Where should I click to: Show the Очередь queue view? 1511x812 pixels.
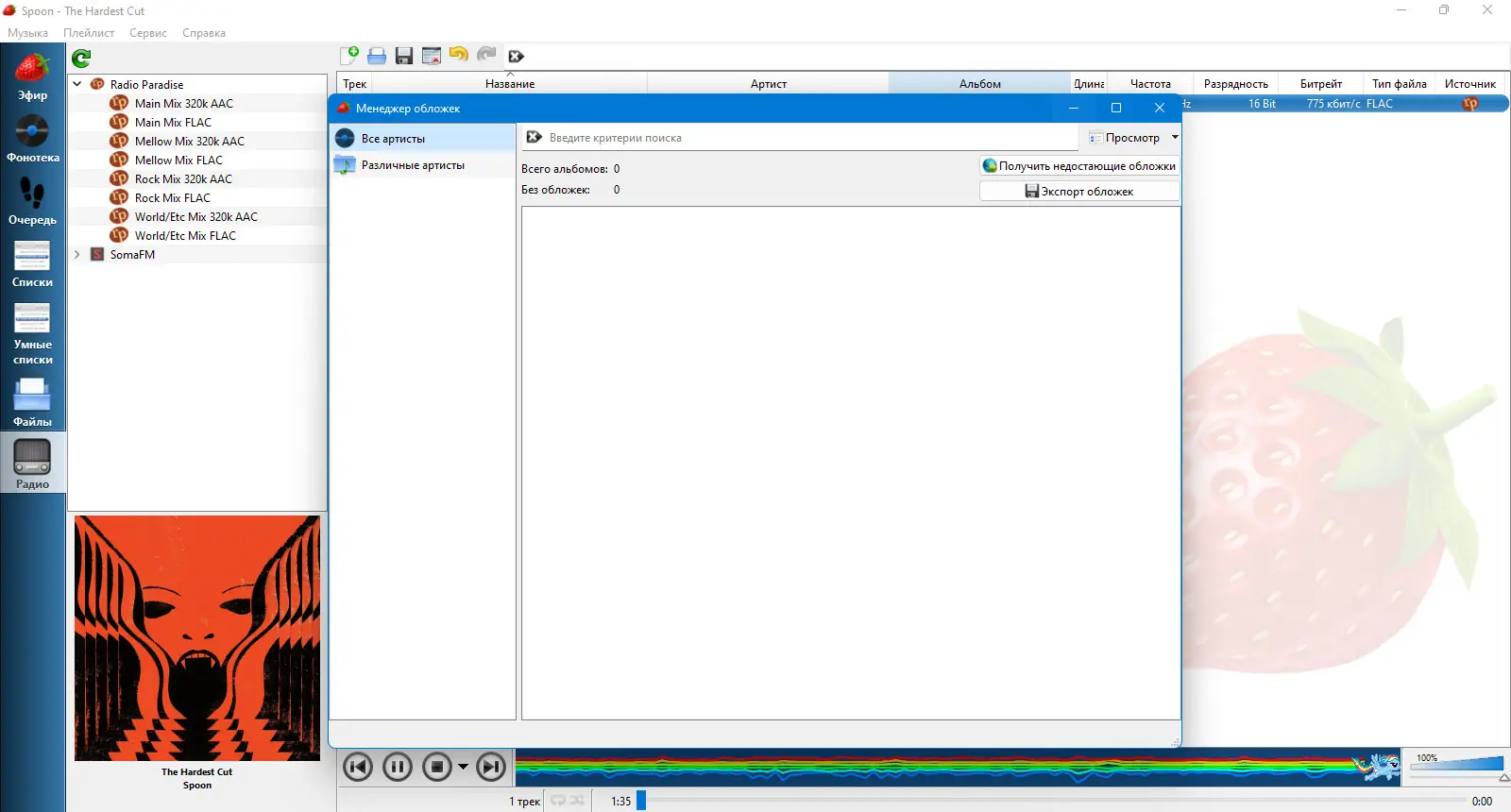(32, 202)
